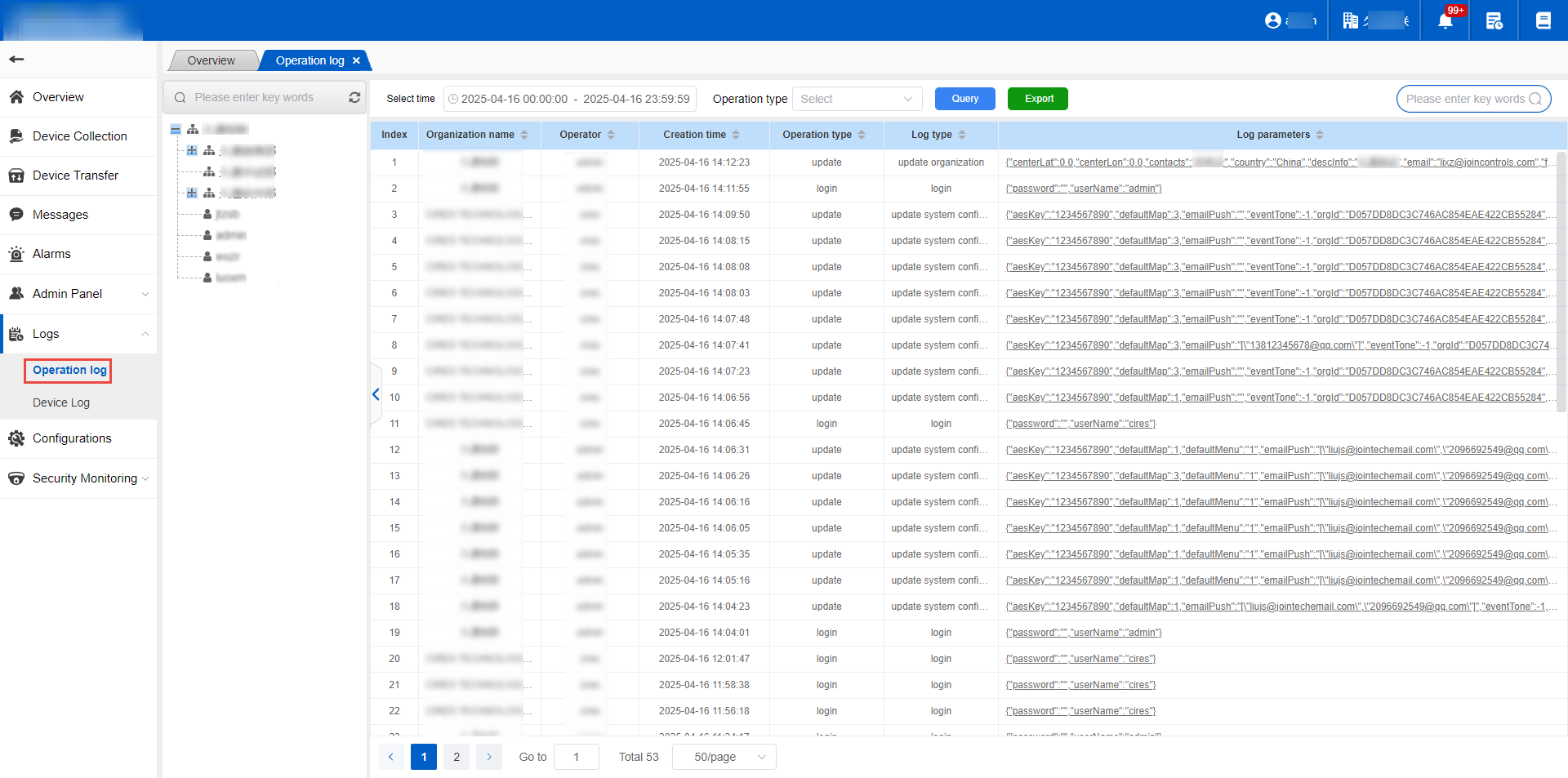This screenshot has width=1568, height=778.
Task: Close the Operation log tab
Action: tap(356, 60)
